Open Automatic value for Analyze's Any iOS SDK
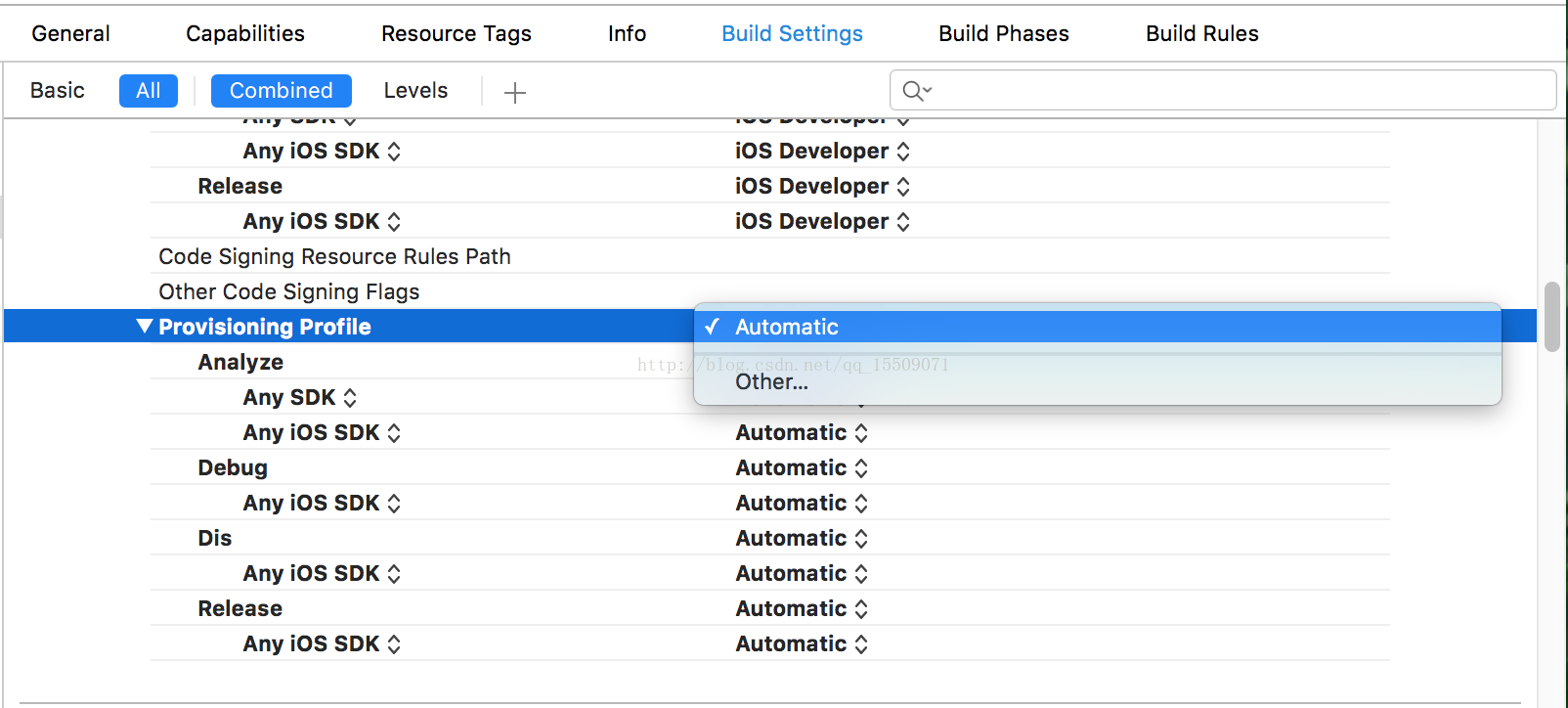This screenshot has width=1568, height=708. click(x=802, y=432)
